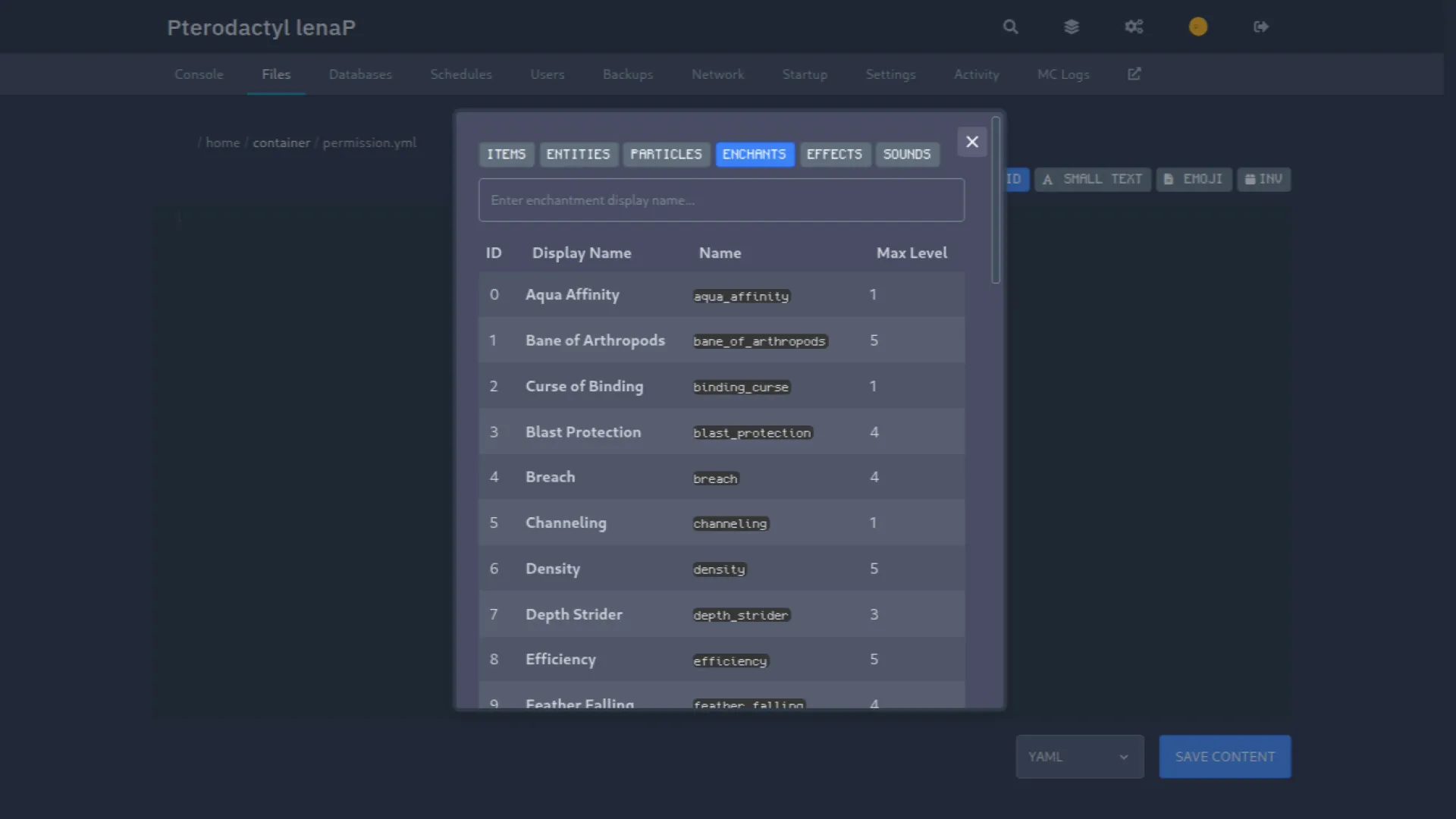Image resolution: width=1456 pixels, height=819 pixels.
Task: Click the Emoji tool button
Action: [1194, 180]
